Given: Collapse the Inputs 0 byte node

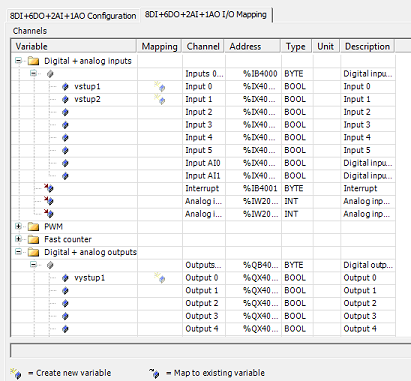Looking at the screenshot, I should (33, 73).
